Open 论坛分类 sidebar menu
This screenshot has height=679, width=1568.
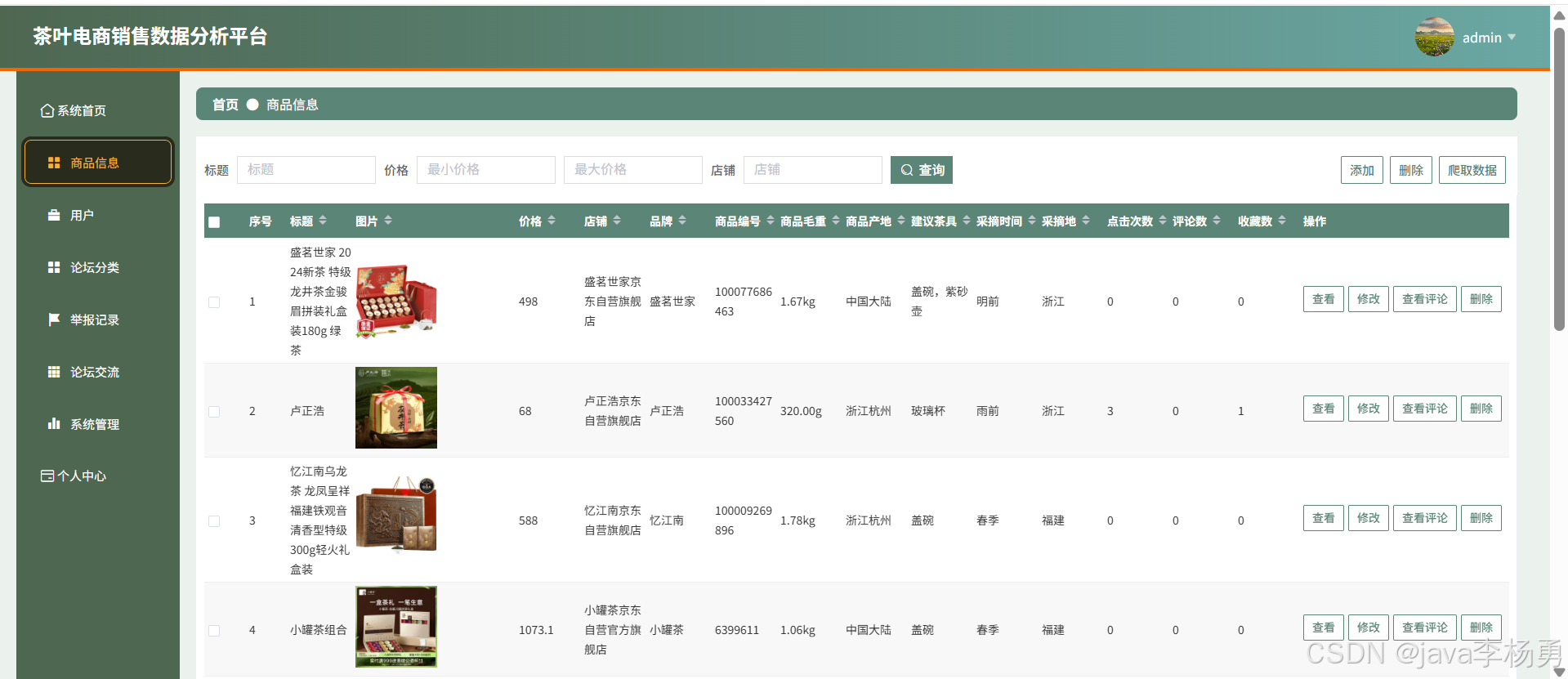coord(98,267)
